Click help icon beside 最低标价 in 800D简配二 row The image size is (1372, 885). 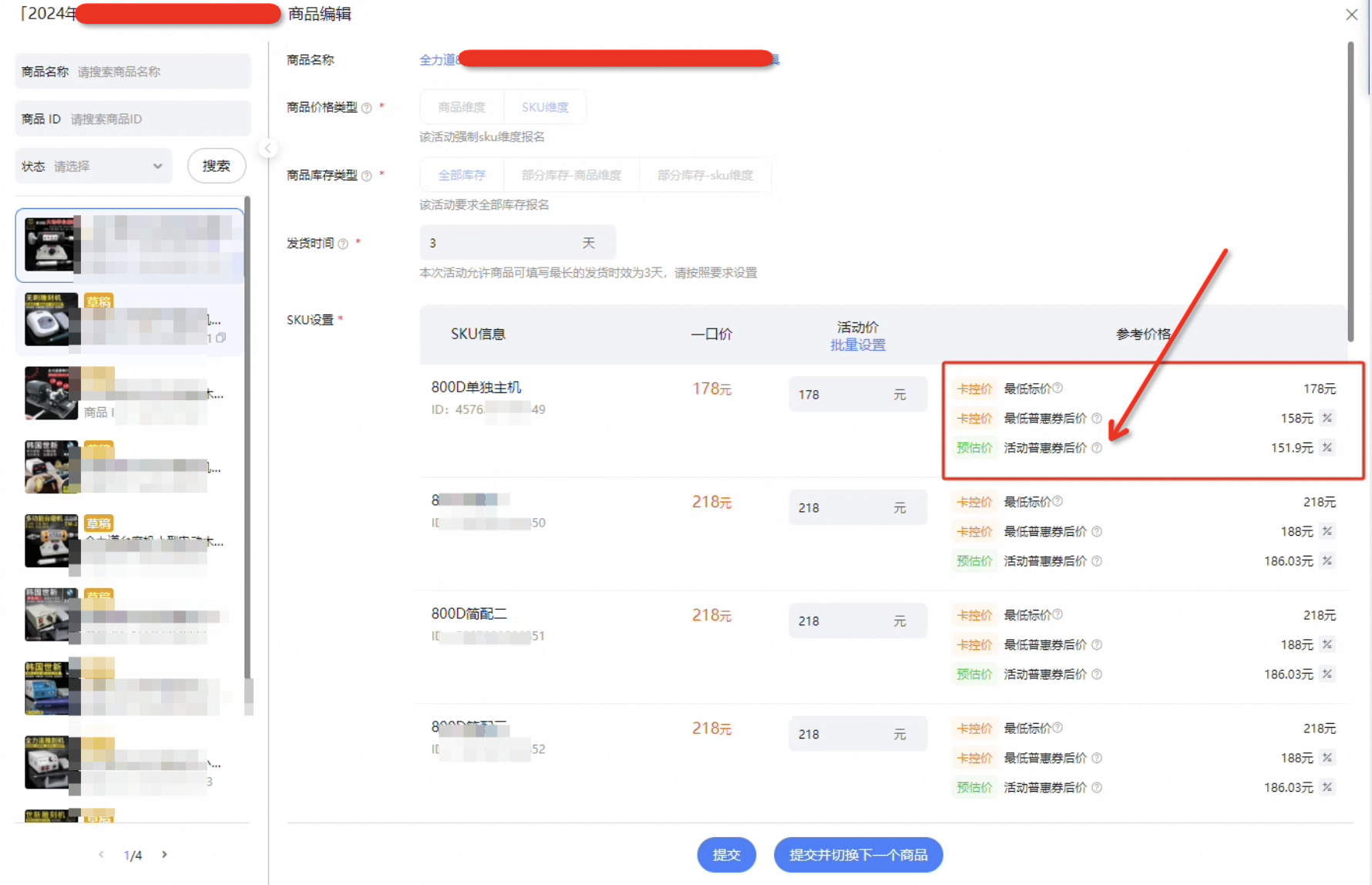(1058, 614)
